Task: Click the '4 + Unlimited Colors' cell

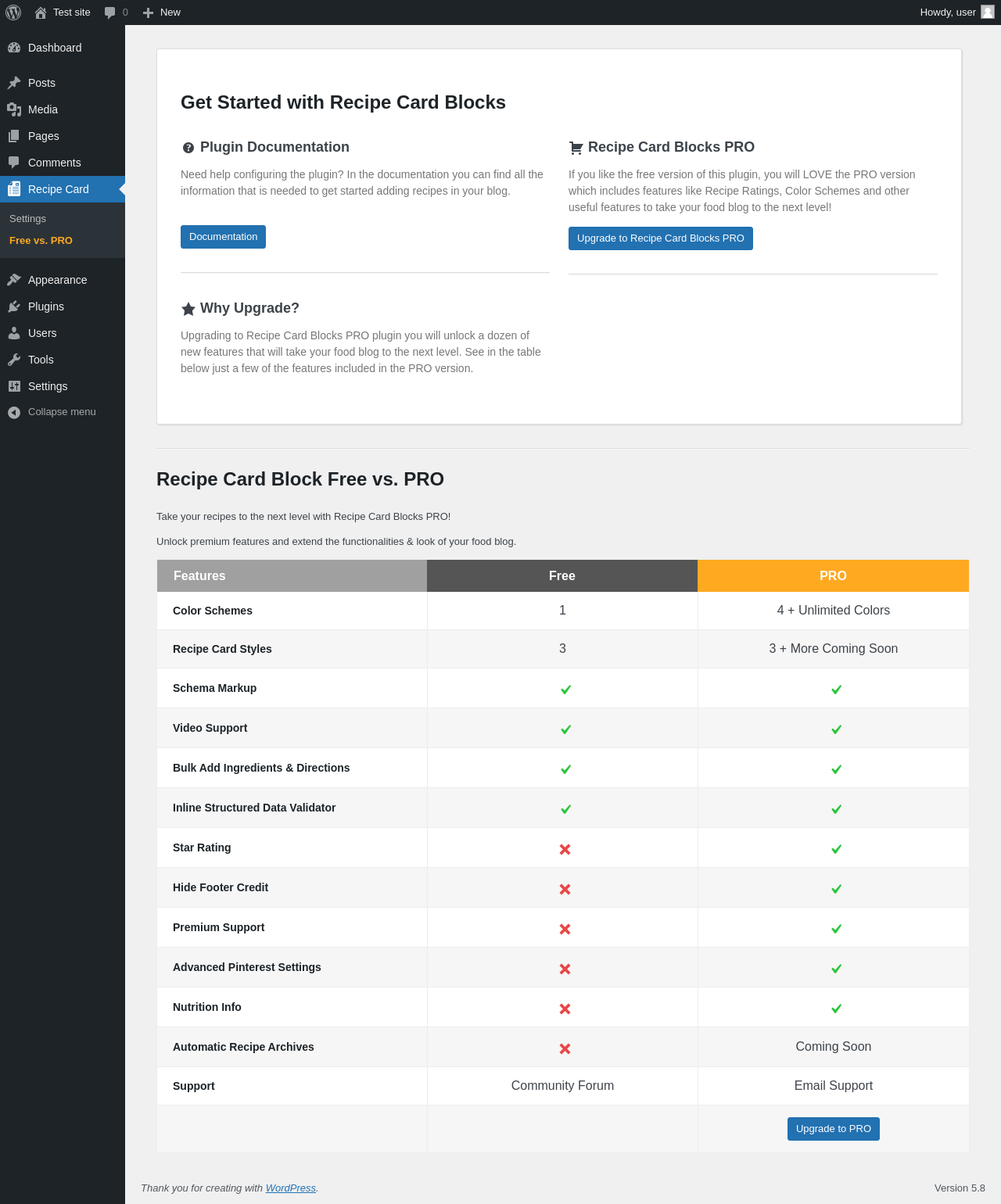Action: [x=834, y=611]
